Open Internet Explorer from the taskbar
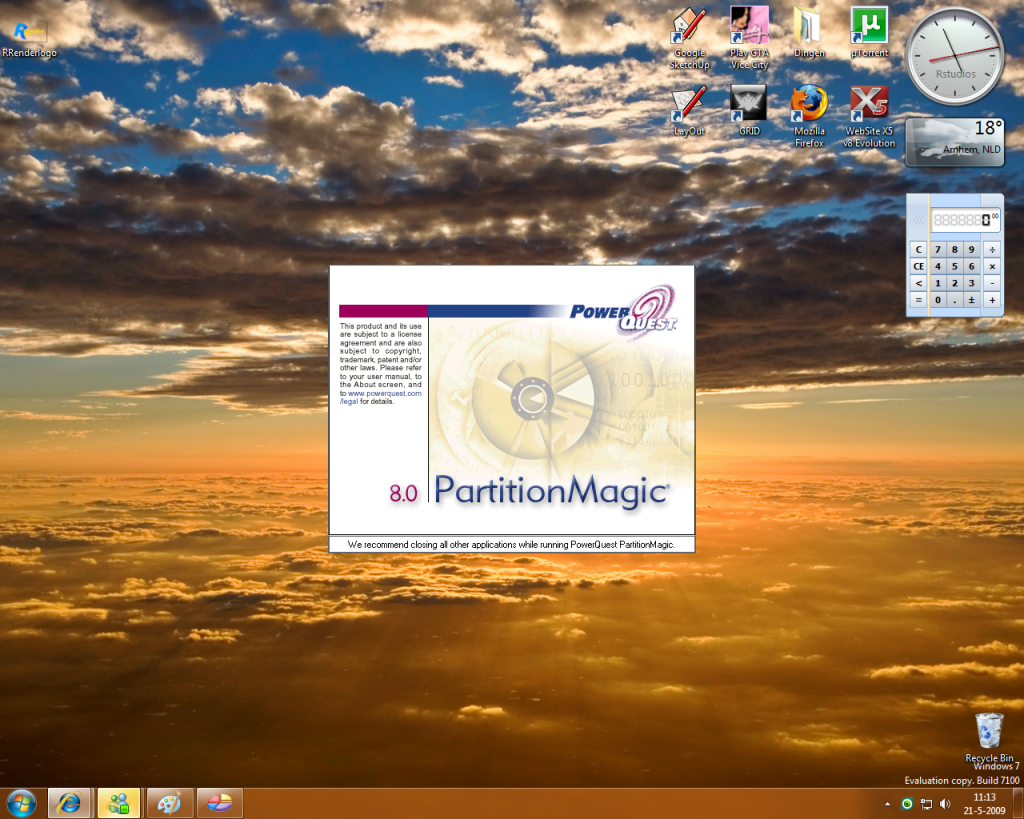This screenshot has height=819, width=1024. pos(69,803)
